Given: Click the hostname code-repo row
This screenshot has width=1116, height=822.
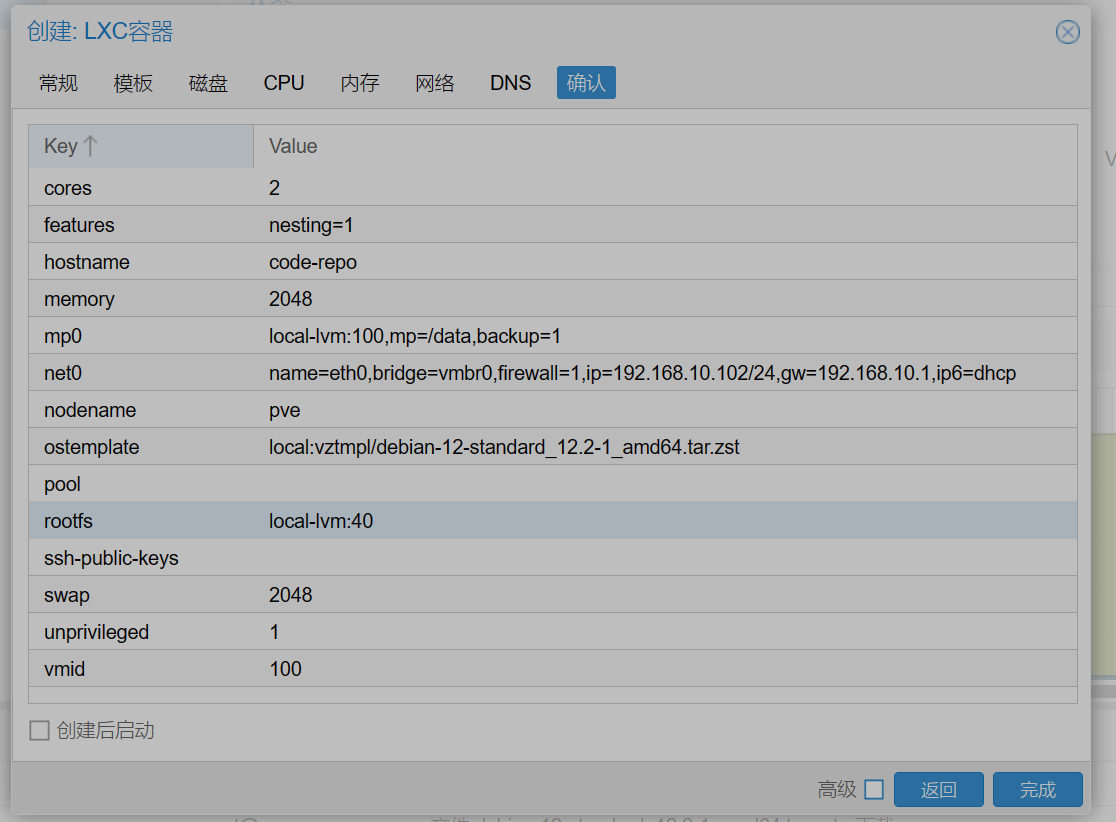Looking at the screenshot, I should click(552, 261).
